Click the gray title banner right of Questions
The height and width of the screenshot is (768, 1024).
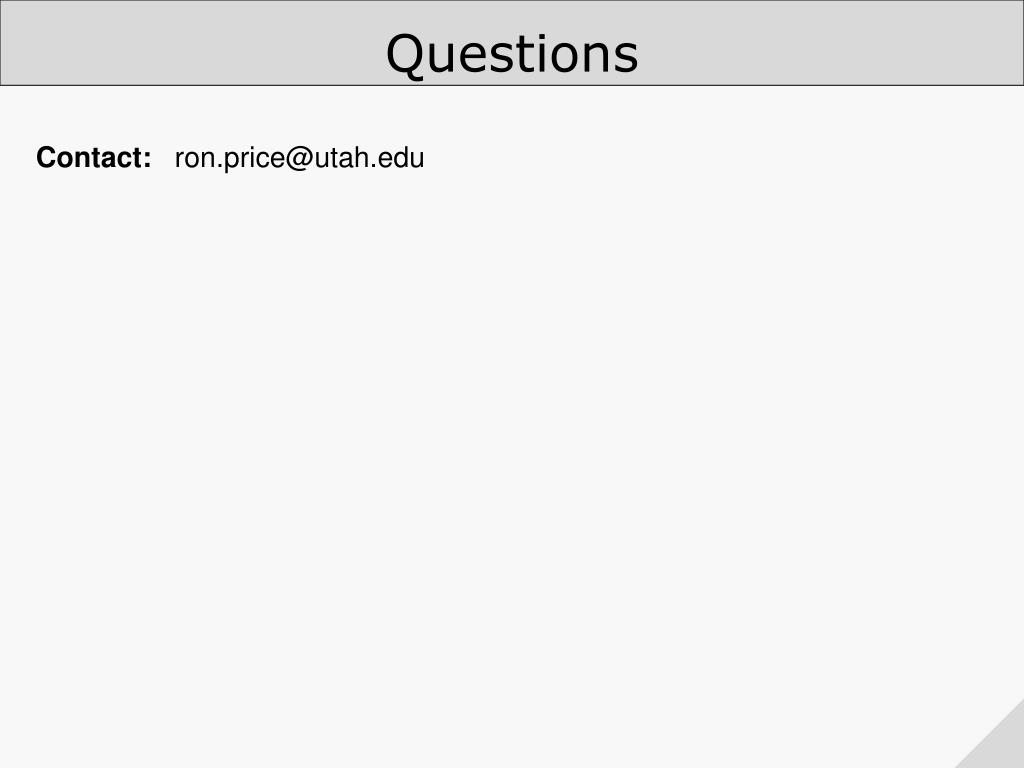[x=831, y=43]
